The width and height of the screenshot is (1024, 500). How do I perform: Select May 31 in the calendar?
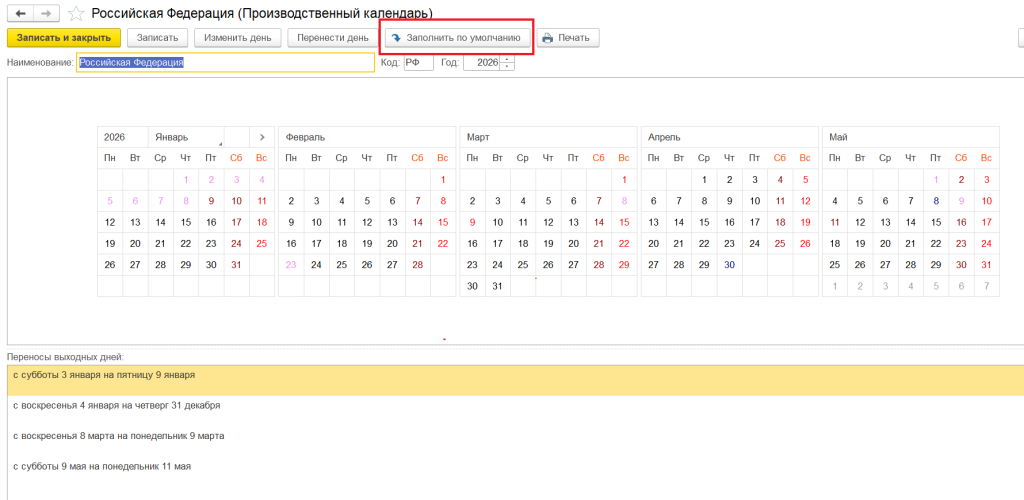[x=987, y=265]
